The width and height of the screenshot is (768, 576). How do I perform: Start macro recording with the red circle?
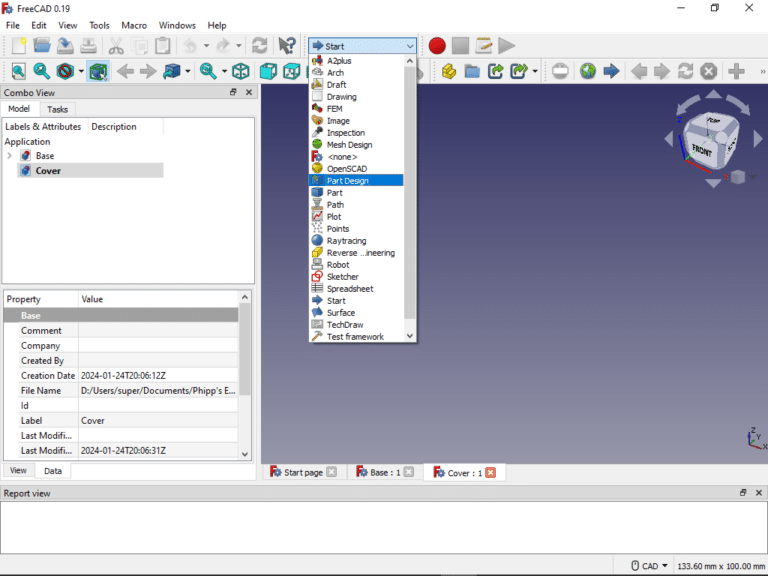pyautogui.click(x=437, y=46)
